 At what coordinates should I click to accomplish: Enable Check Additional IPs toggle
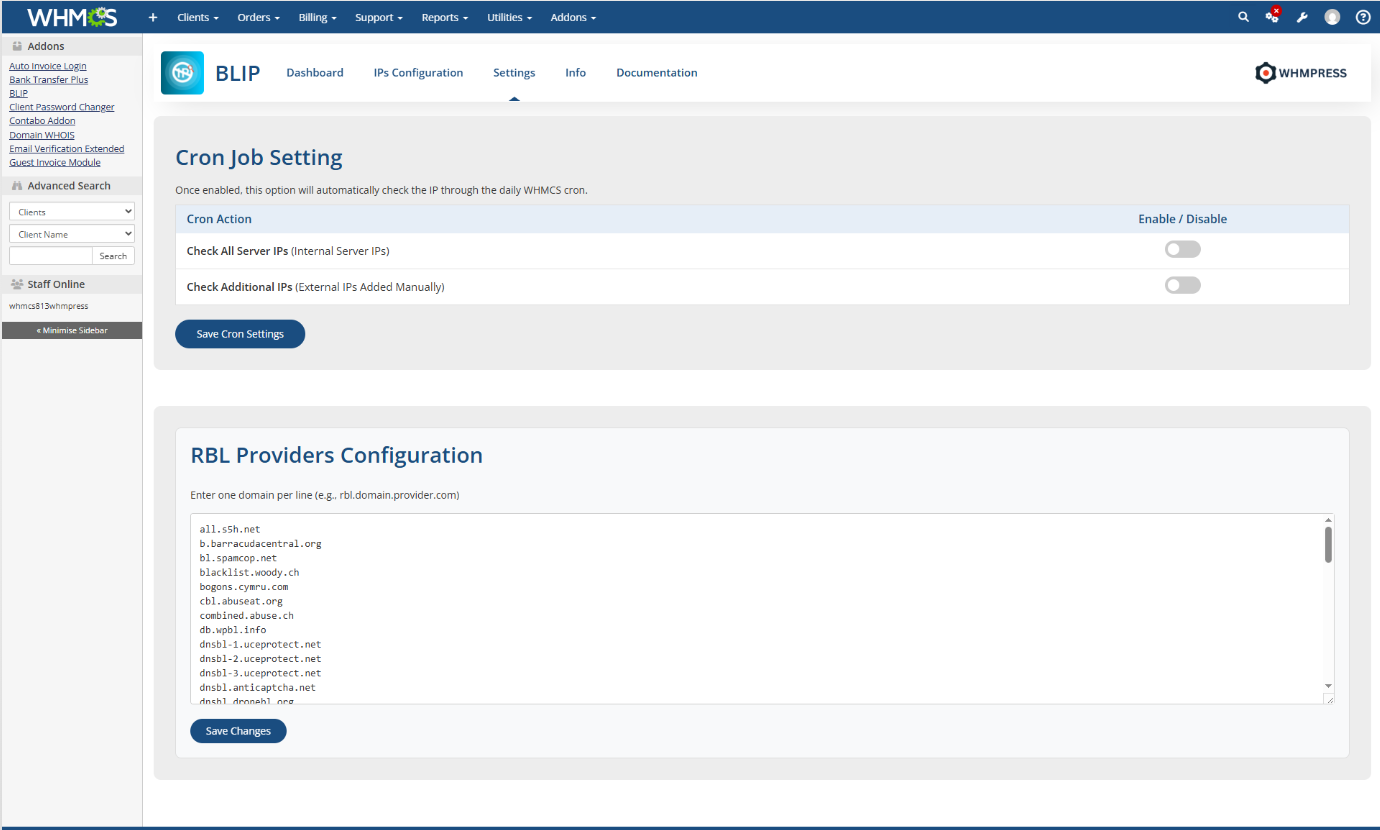point(1182,285)
